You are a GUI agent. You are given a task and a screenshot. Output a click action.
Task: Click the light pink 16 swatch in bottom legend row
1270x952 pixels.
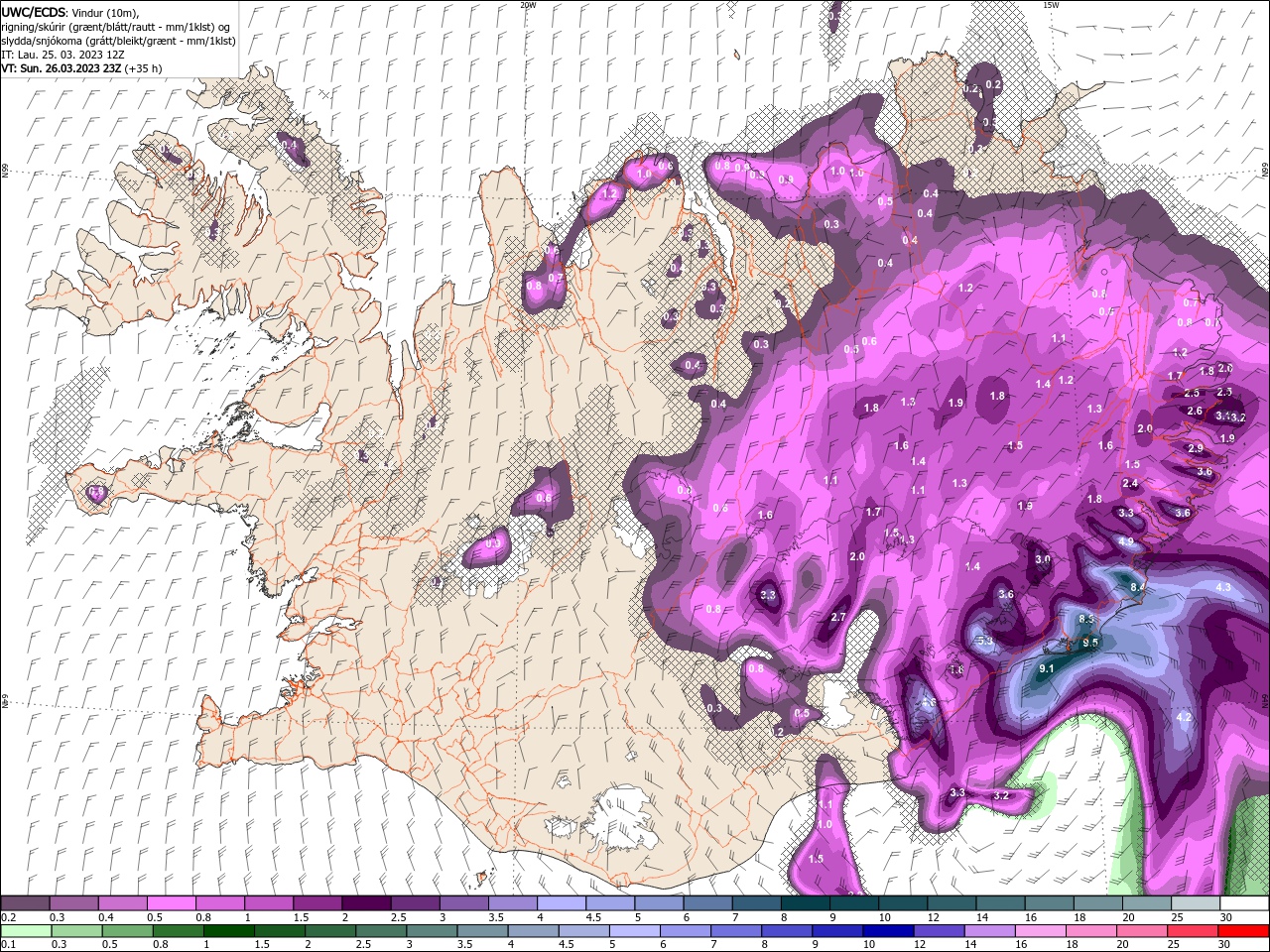tap(1040, 930)
